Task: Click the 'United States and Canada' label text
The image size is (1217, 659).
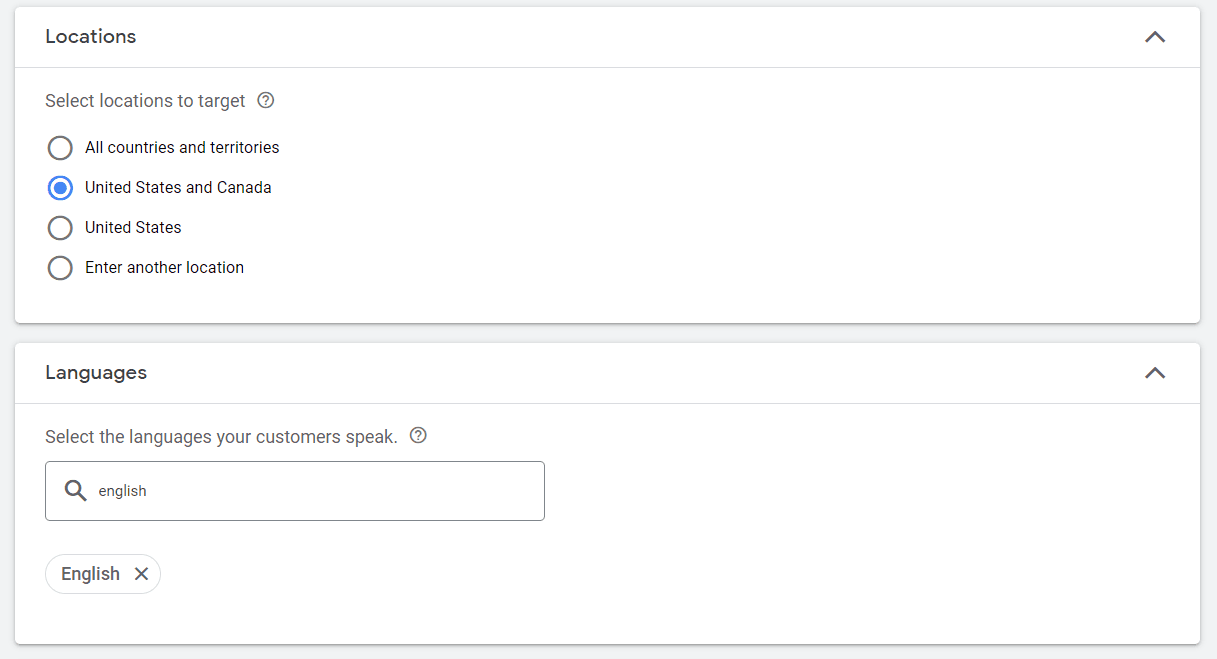Action: click(178, 188)
